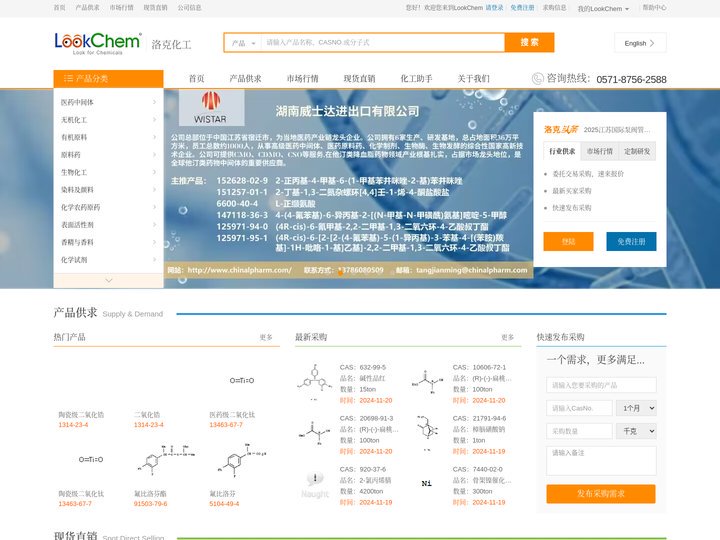Click the 2025江苏国际... headline
Screen dimensions: 720x540
(617, 130)
